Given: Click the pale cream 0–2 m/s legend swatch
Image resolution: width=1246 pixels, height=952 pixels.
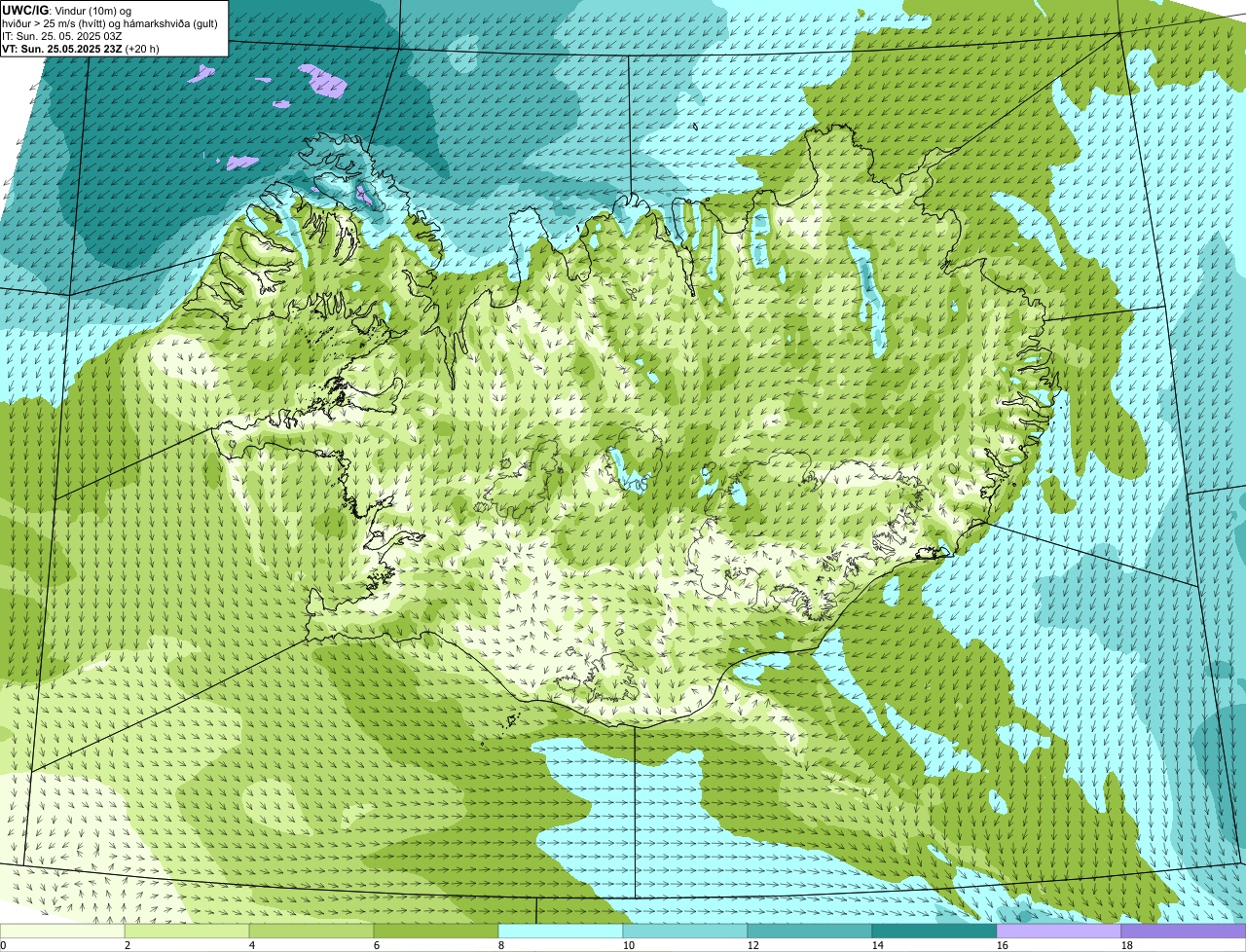Looking at the screenshot, I should coord(62,931).
